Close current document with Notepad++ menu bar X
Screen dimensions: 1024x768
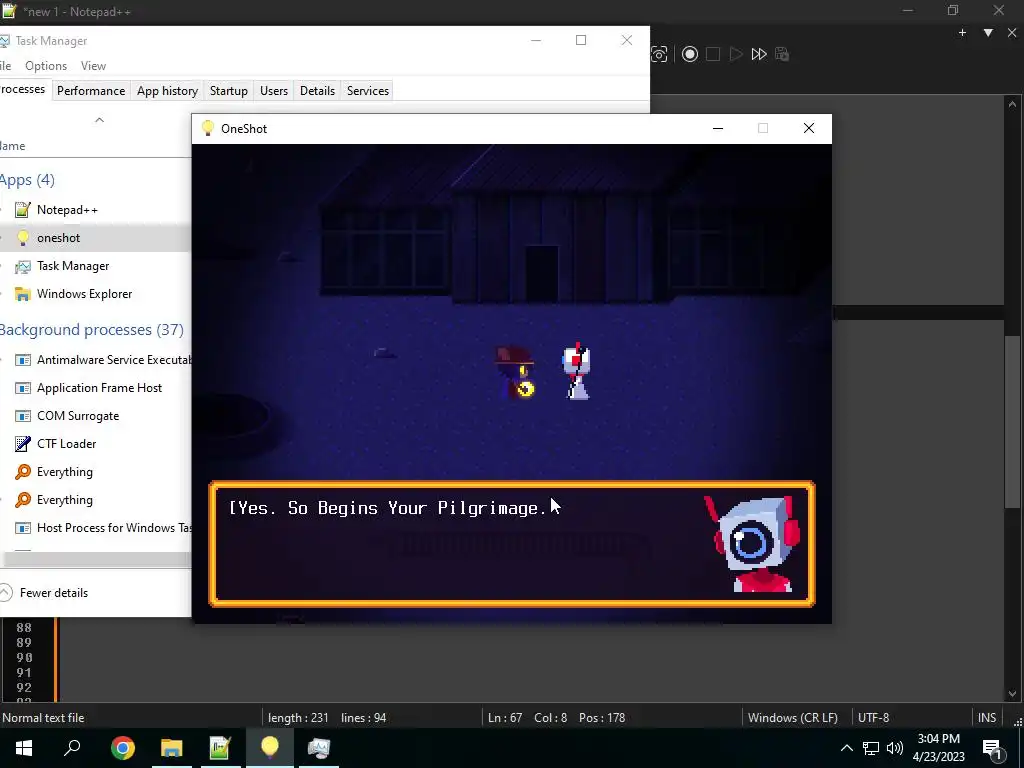[1012, 33]
